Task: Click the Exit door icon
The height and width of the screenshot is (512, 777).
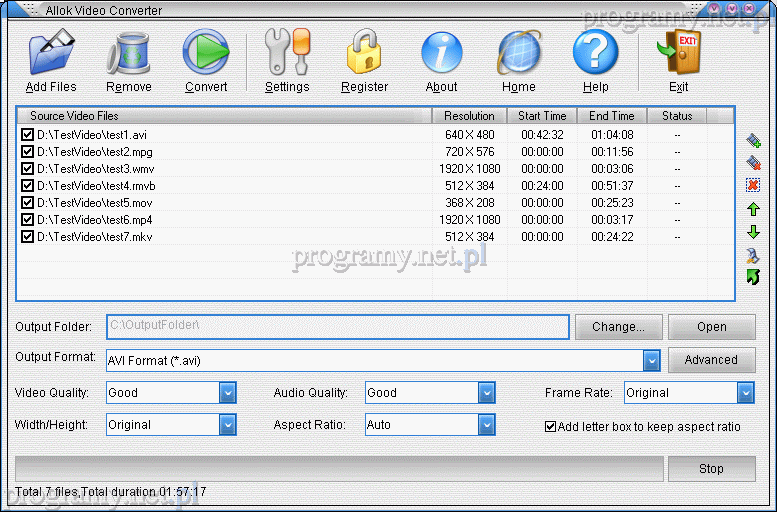Action: 678,53
